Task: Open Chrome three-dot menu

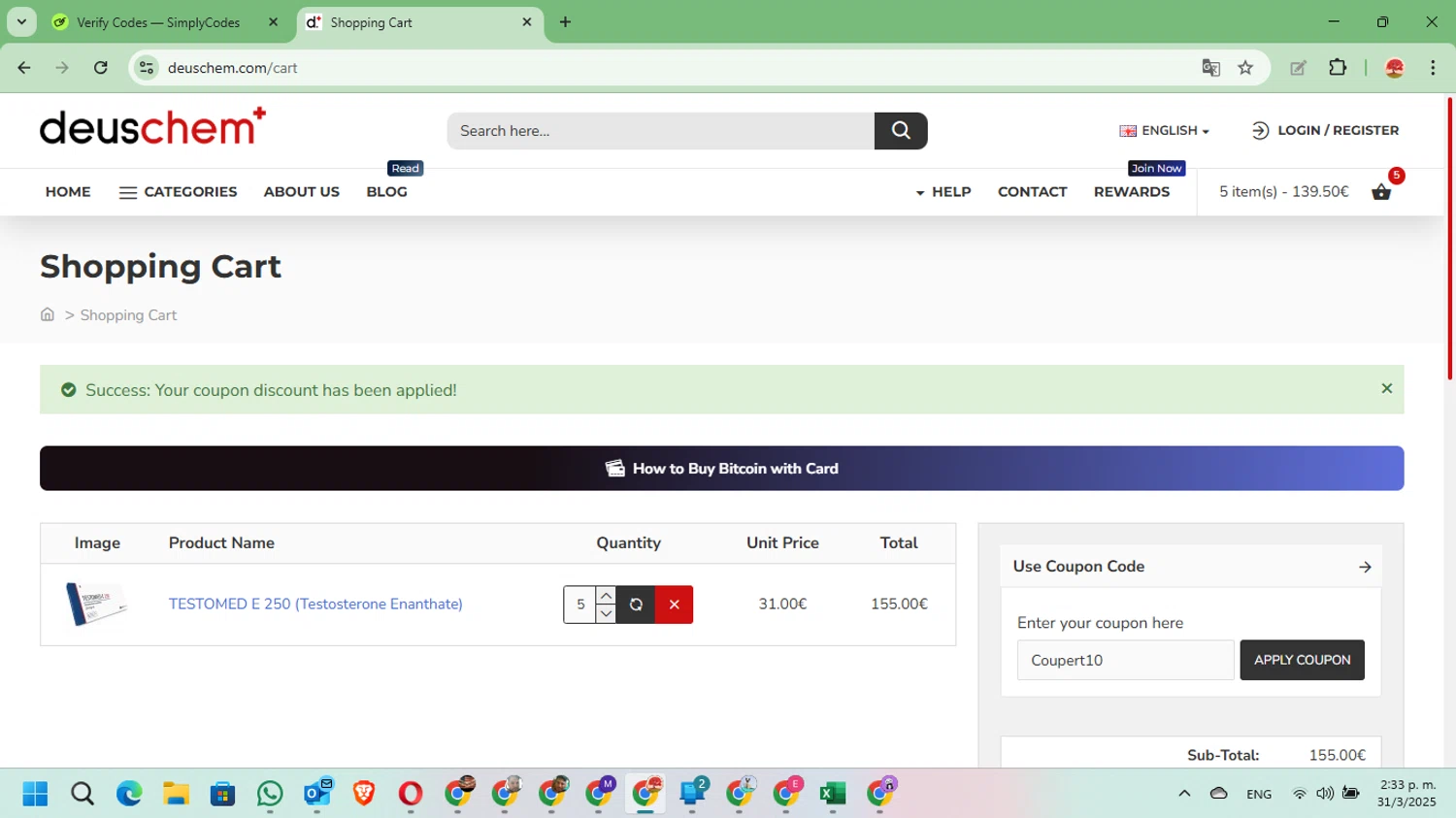Action: (1433, 68)
